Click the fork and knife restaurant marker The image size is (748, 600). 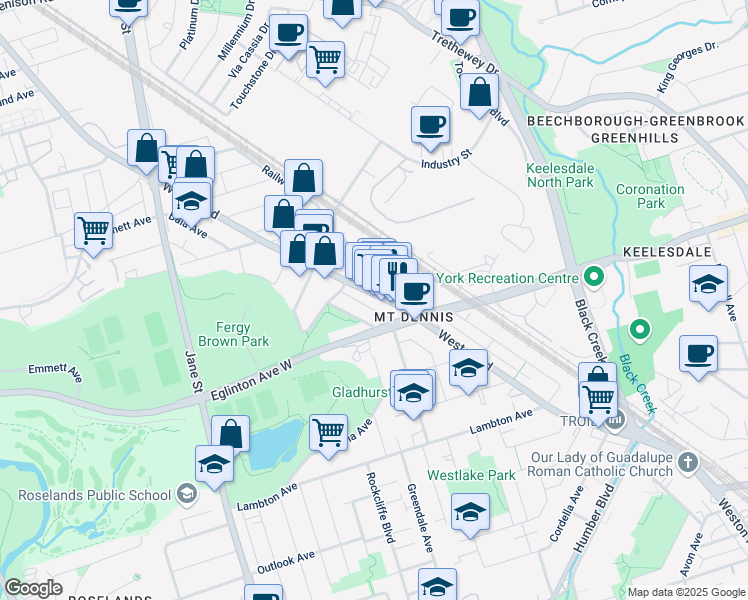coord(398,275)
